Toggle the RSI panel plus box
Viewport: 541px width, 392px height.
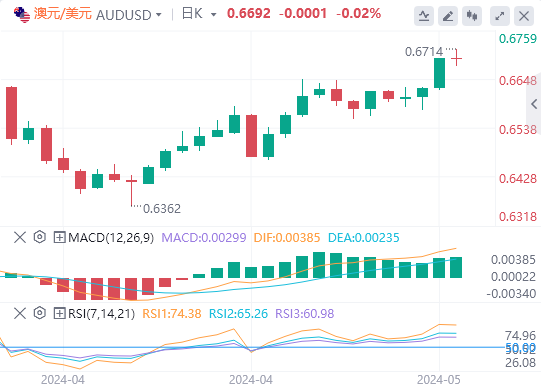click(59, 313)
